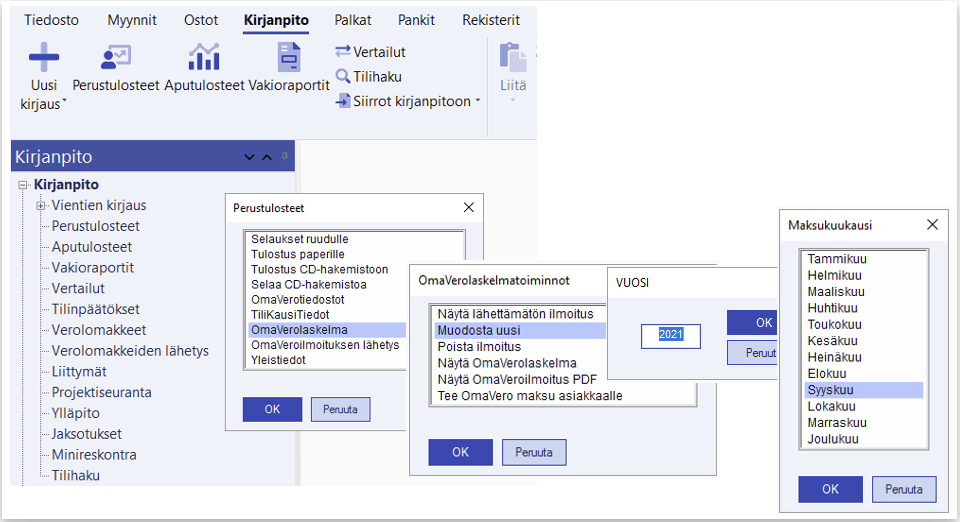Open Vakioraportit document icon
Viewport: 960px width, 522px height.
pos(289,58)
